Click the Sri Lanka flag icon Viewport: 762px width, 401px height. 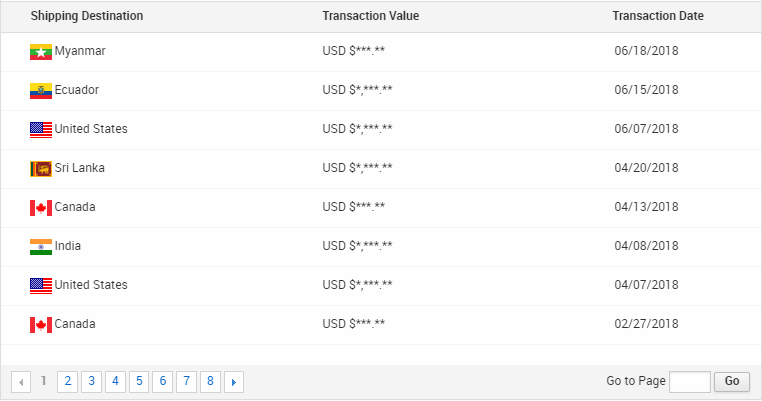tap(41, 168)
